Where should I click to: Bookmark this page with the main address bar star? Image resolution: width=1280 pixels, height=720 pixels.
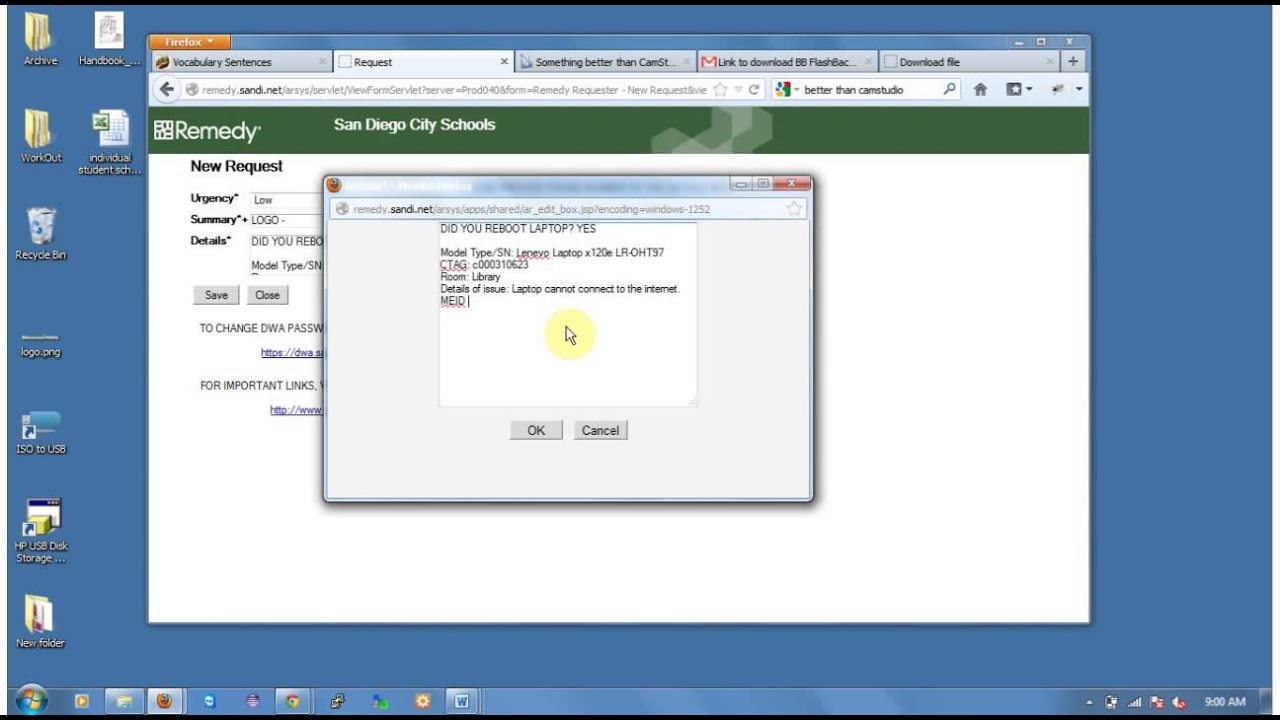tap(720, 90)
